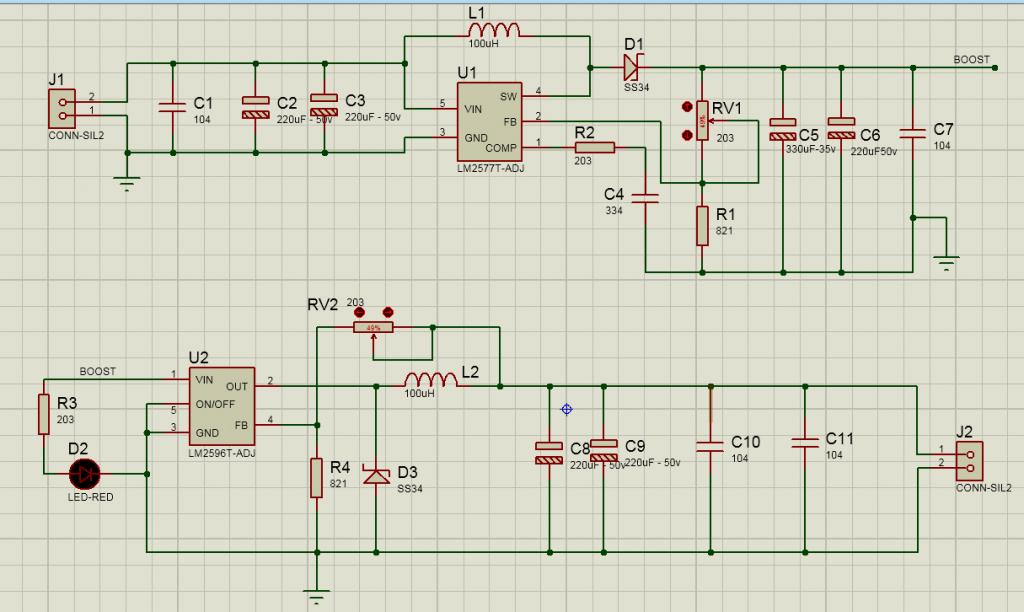
Task: Click RV2 left red adjustment dot
Action: pos(359,312)
